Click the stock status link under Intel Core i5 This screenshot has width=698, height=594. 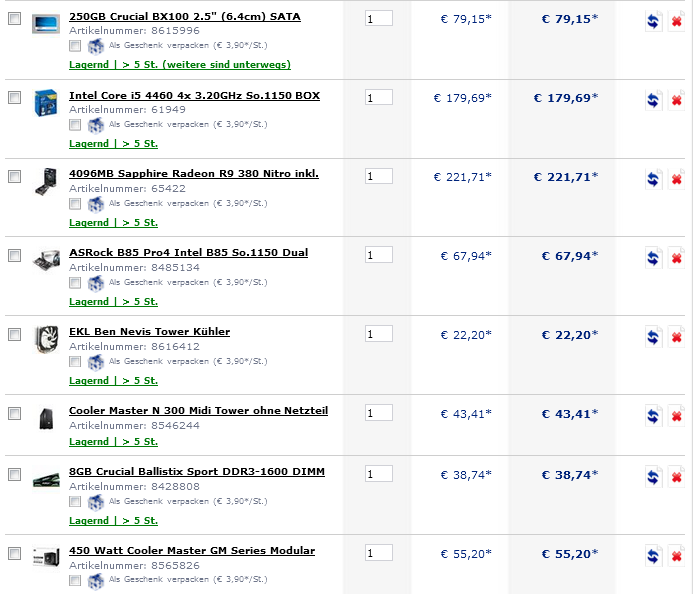point(114,144)
